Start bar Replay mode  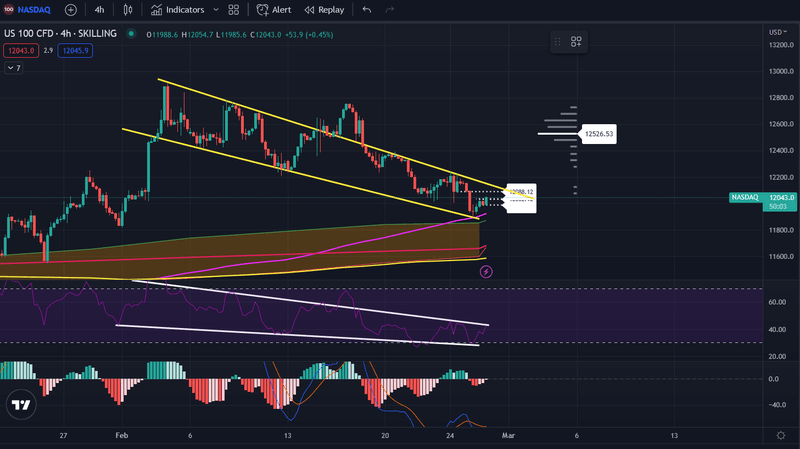(x=324, y=10)
